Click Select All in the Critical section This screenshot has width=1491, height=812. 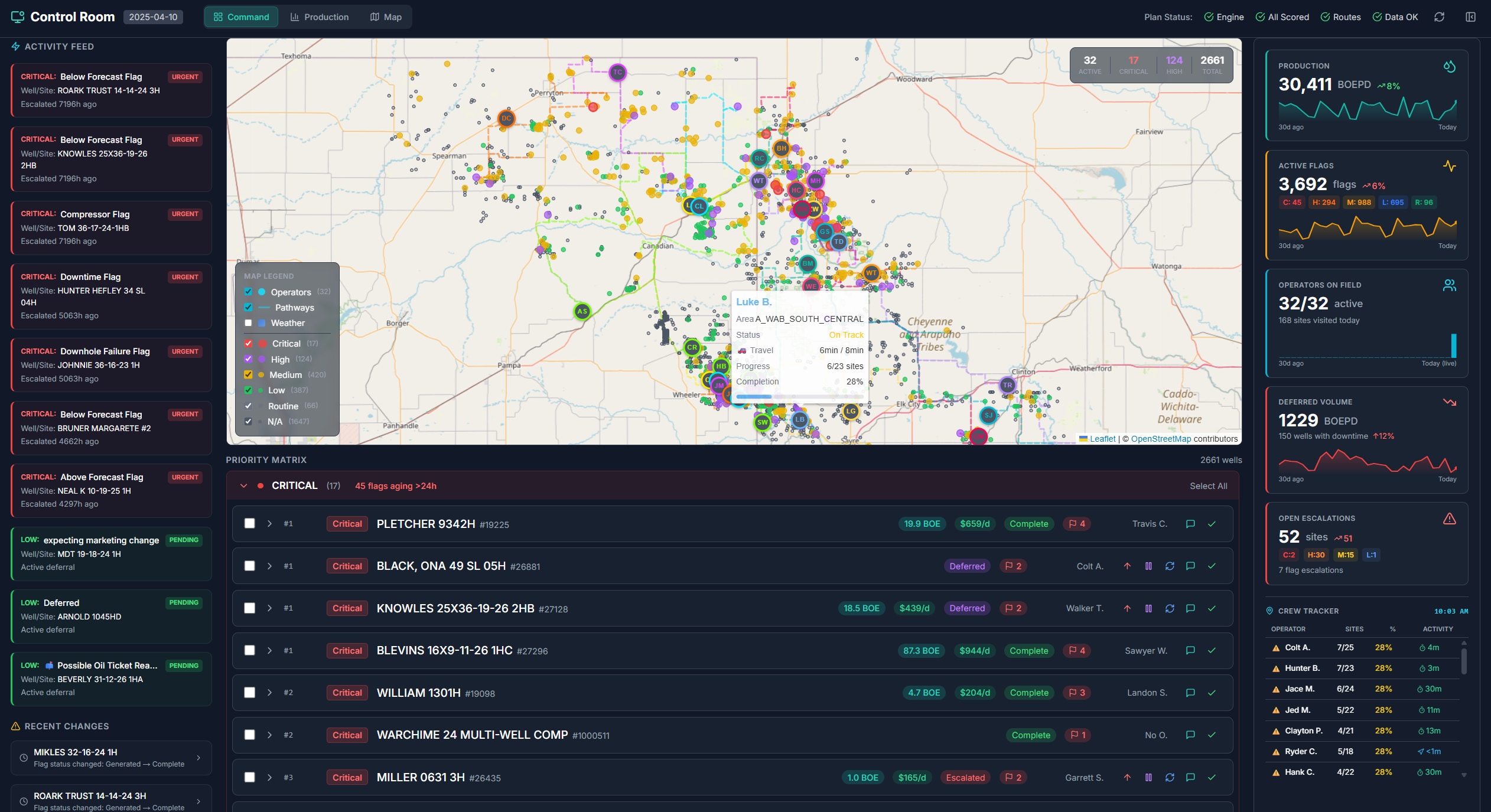coord(1208,485)
